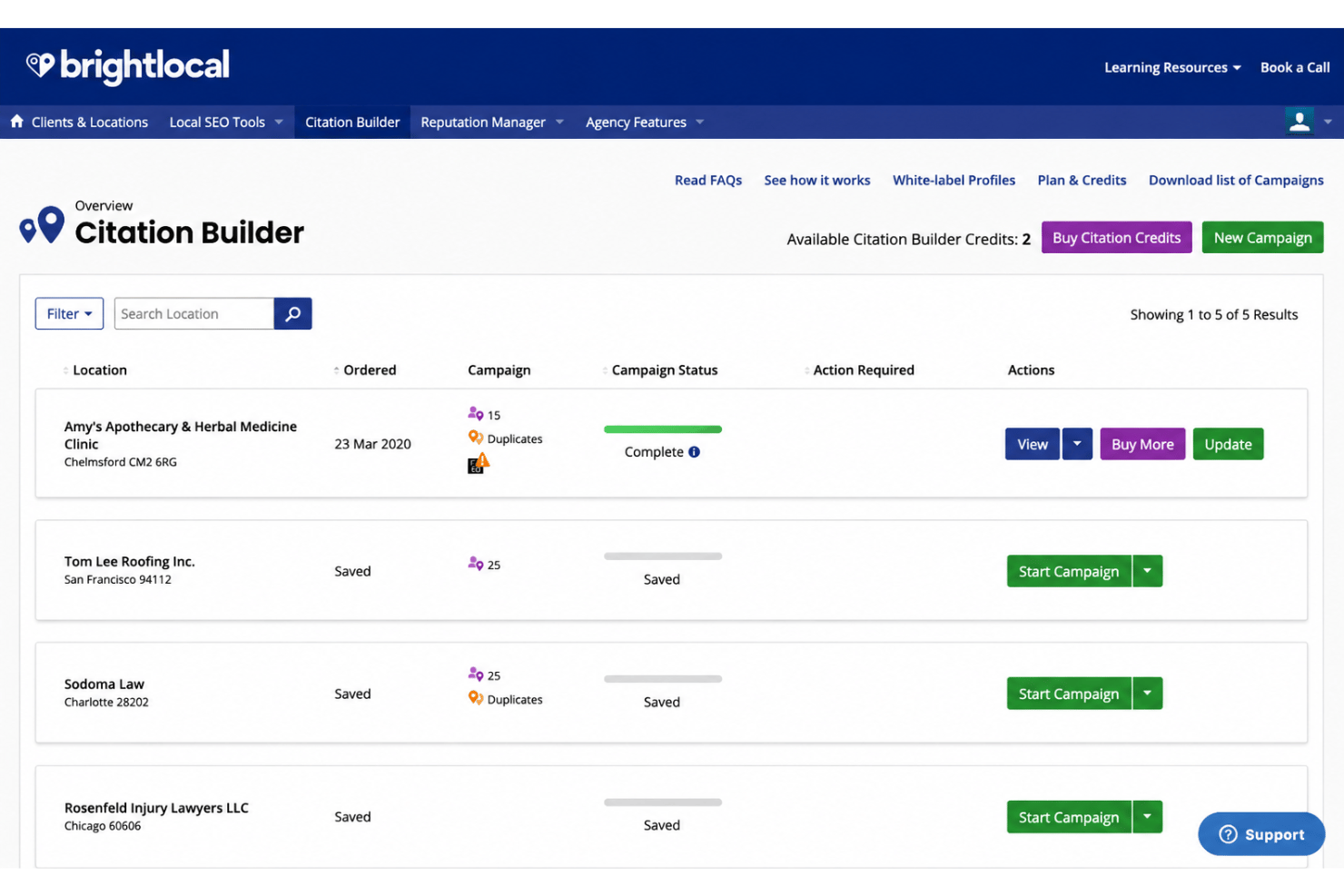Click the info icon next to Complete
The height and width of the screenshot is (896, 1344).
coord(694,452)
